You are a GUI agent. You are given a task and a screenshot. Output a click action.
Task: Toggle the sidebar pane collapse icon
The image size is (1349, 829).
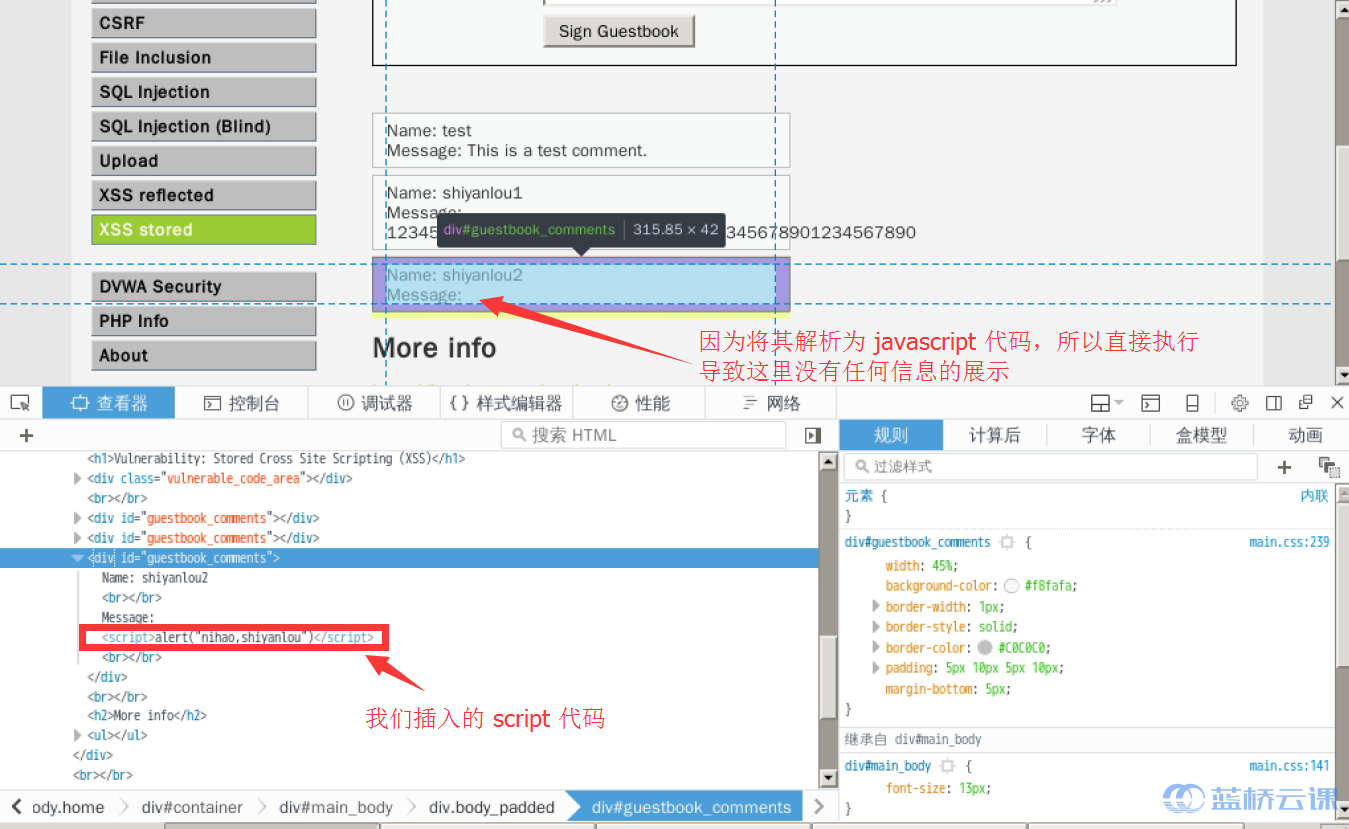coord(813,435)
